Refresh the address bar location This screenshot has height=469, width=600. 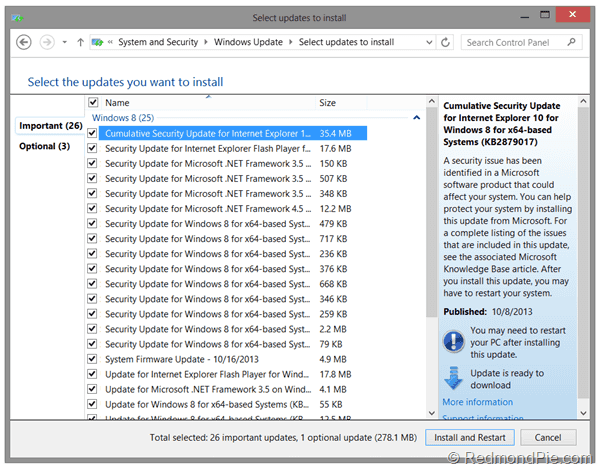445,42
